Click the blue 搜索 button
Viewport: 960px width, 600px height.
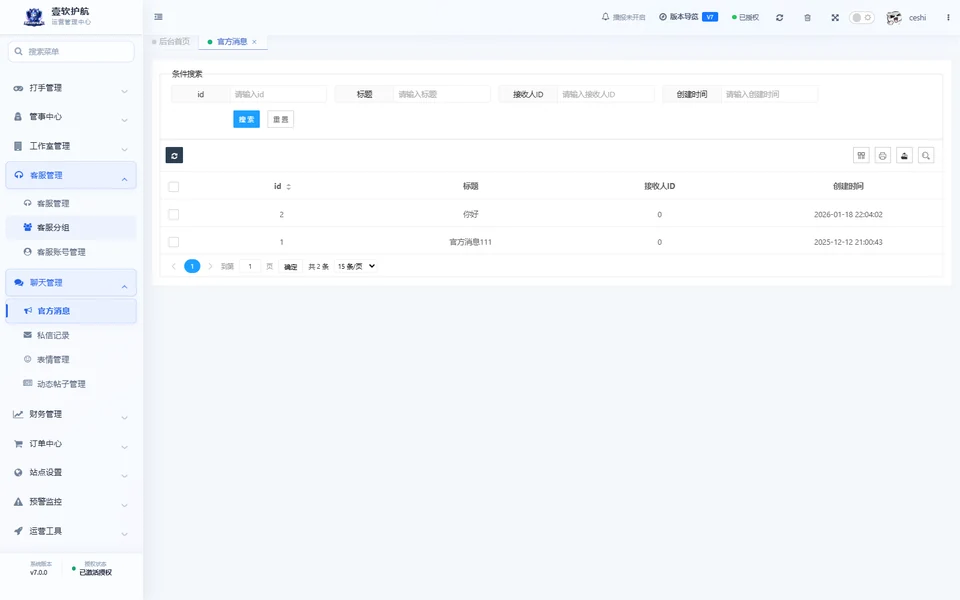[x=247, y=119]
